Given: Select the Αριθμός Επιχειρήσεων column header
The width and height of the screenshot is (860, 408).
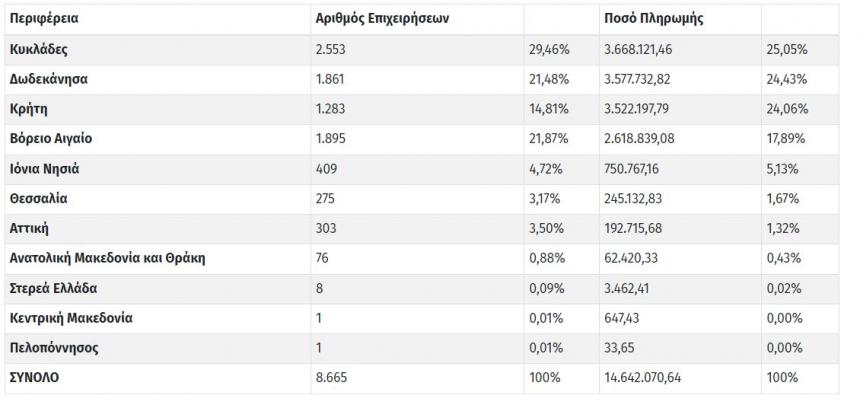Looking at the screenshot, I should click(382, 19).
